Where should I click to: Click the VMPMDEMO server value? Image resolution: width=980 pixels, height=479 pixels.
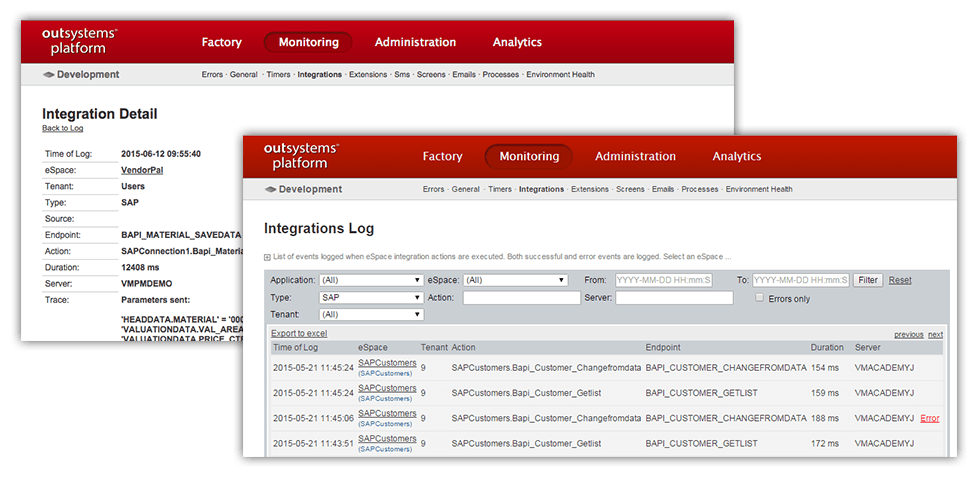coord(146,283)
